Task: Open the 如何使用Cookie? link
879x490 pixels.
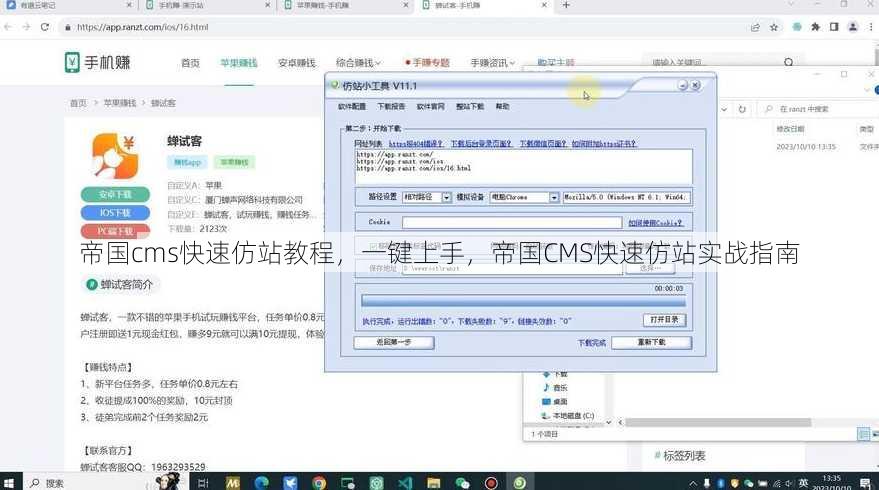Action: tap(655, 223)
